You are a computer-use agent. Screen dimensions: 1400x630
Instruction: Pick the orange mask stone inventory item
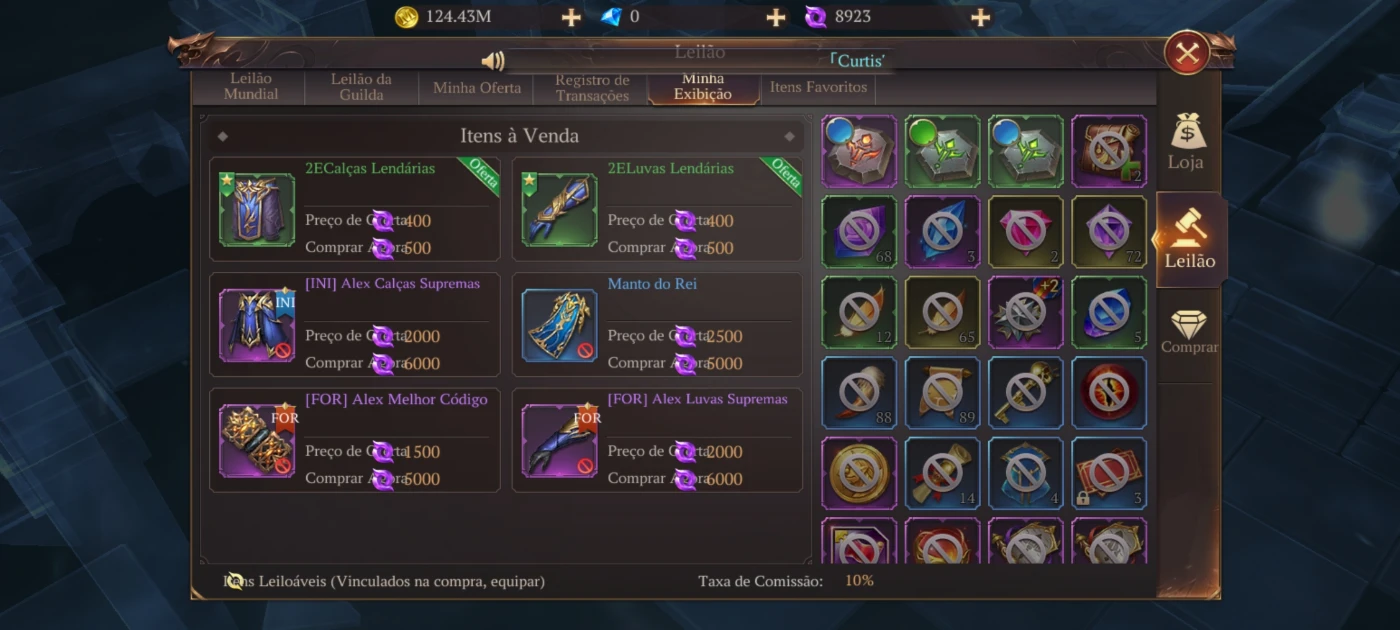point(859,151)
